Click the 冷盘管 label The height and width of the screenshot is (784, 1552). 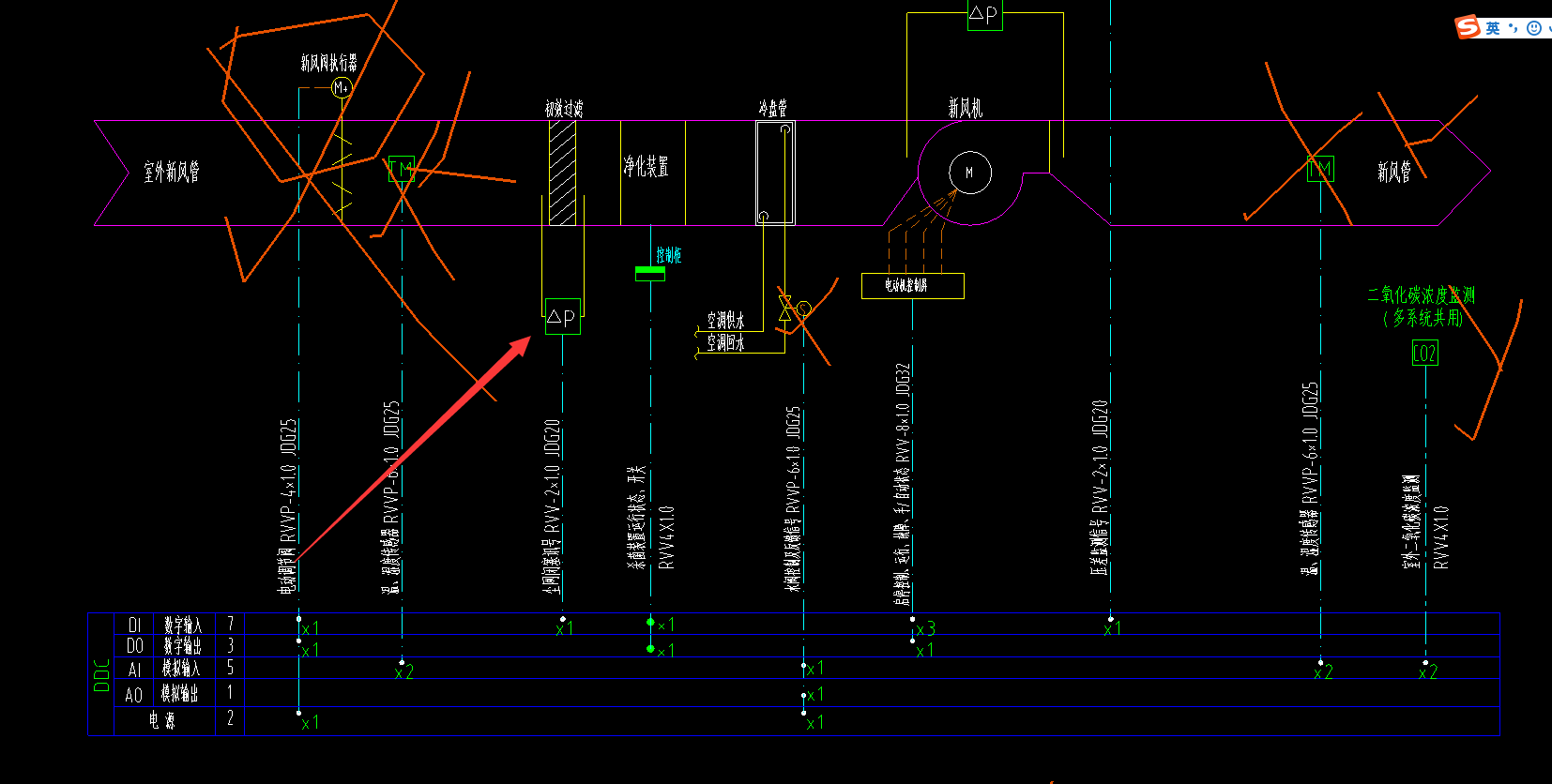(773, 109)
